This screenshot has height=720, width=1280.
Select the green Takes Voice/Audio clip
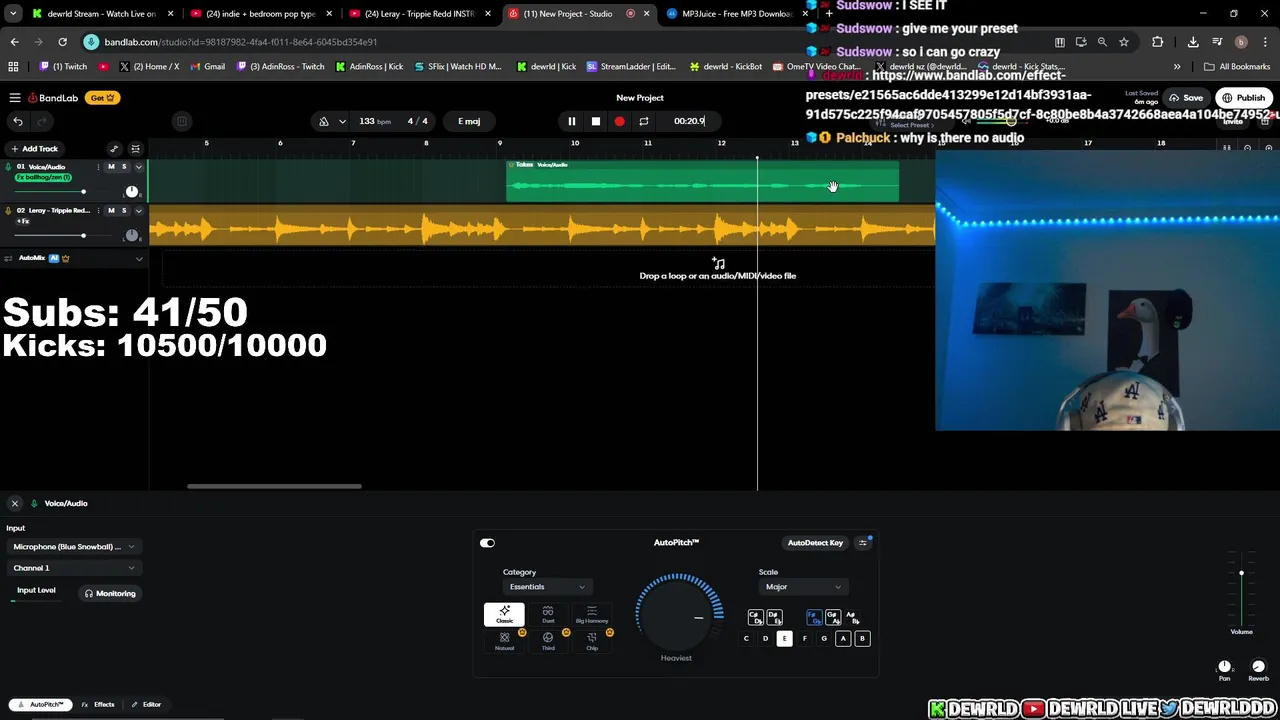pyautogui.click(x=702, y=181)
